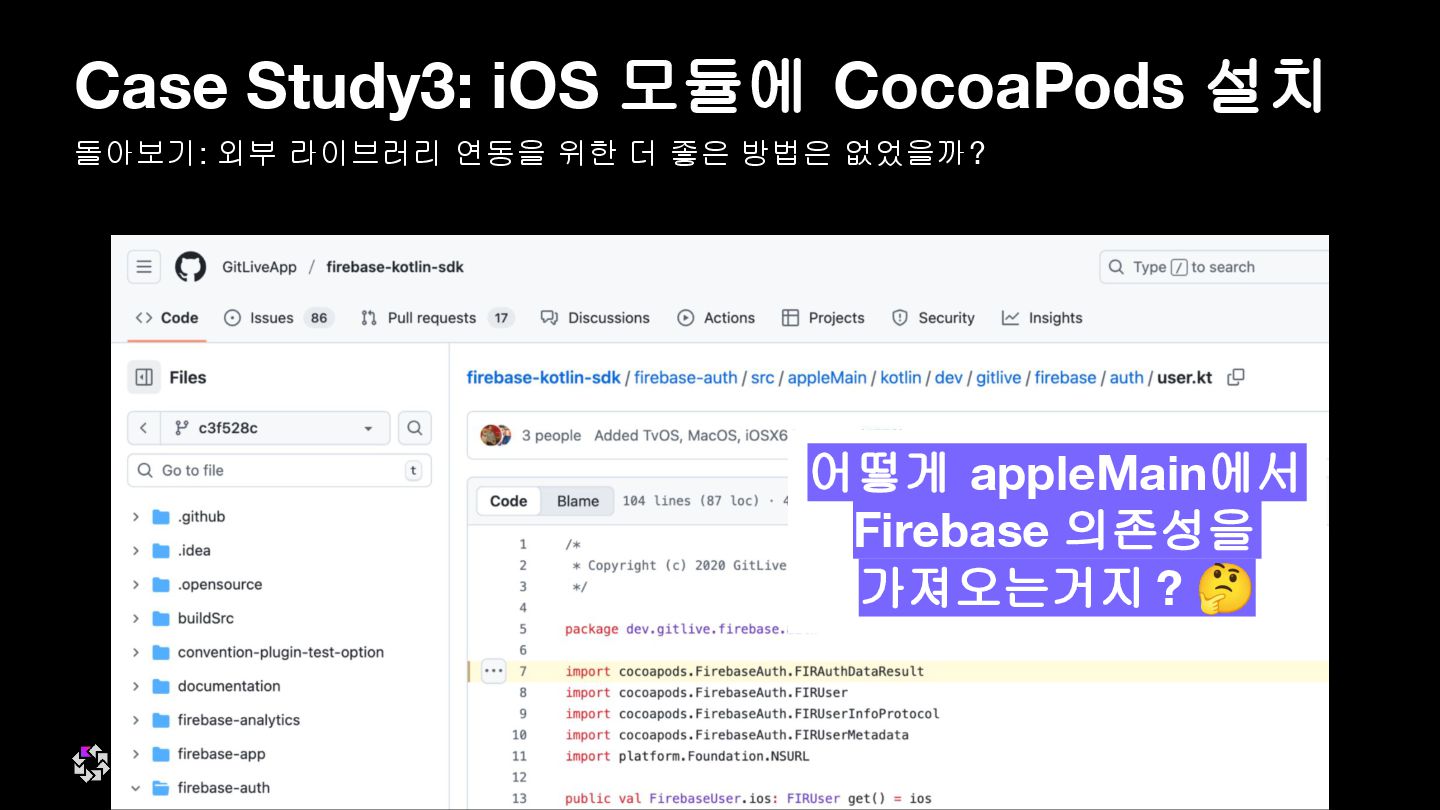Open the 'Added TvOS, MacOS' commit message
Viewport: 1440px width, 810px height.
690,435
